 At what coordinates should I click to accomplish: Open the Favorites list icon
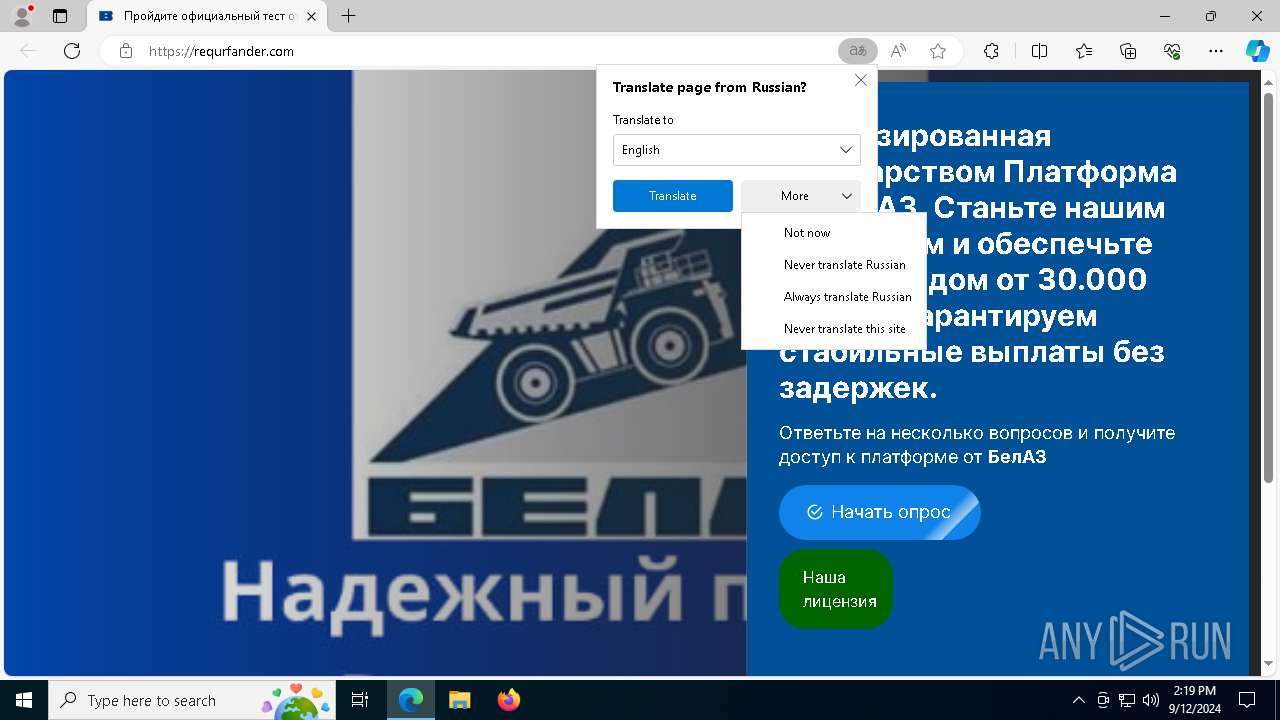point(1084,51)
